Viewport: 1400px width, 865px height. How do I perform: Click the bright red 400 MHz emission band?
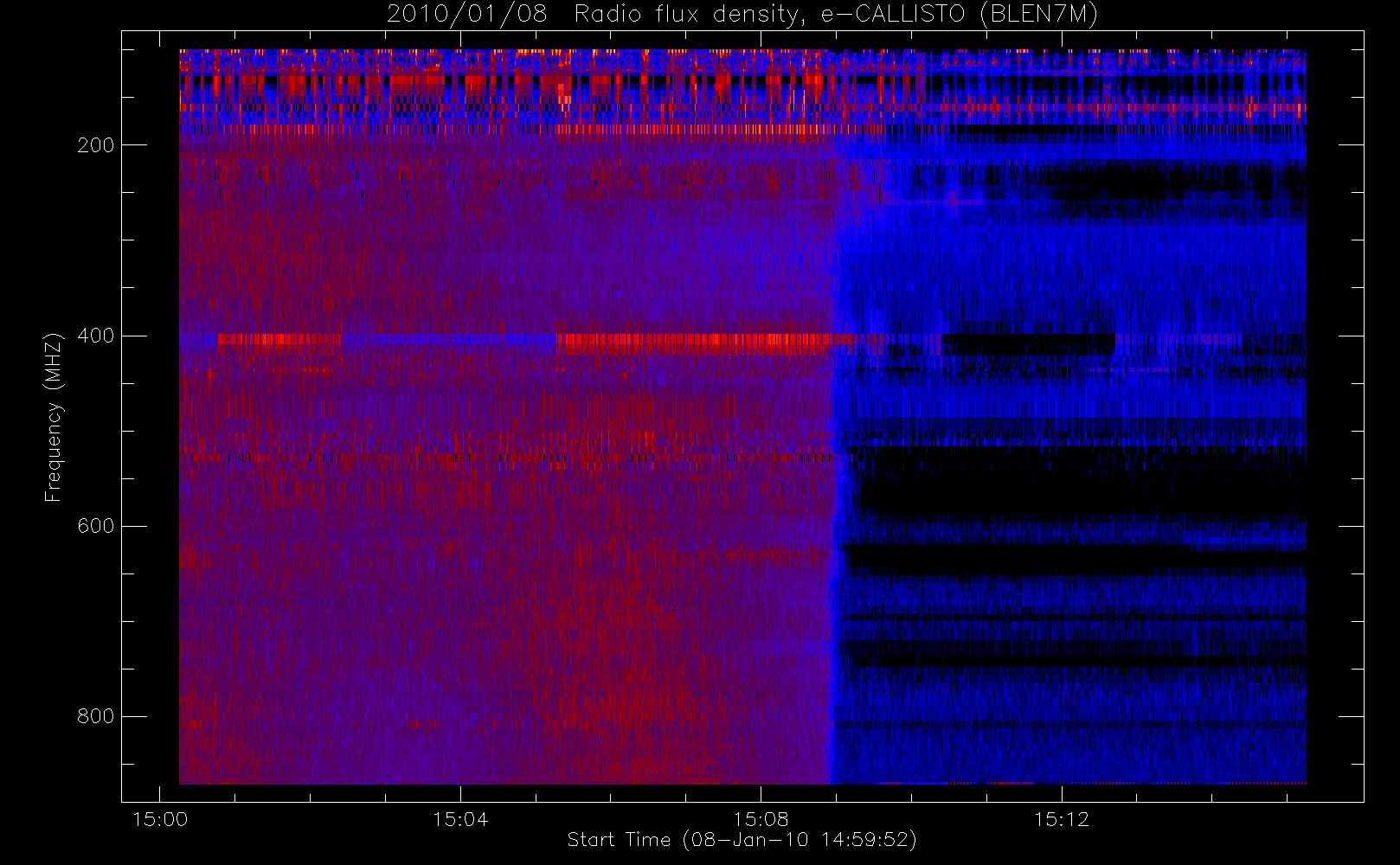click(x=692, y=344)
